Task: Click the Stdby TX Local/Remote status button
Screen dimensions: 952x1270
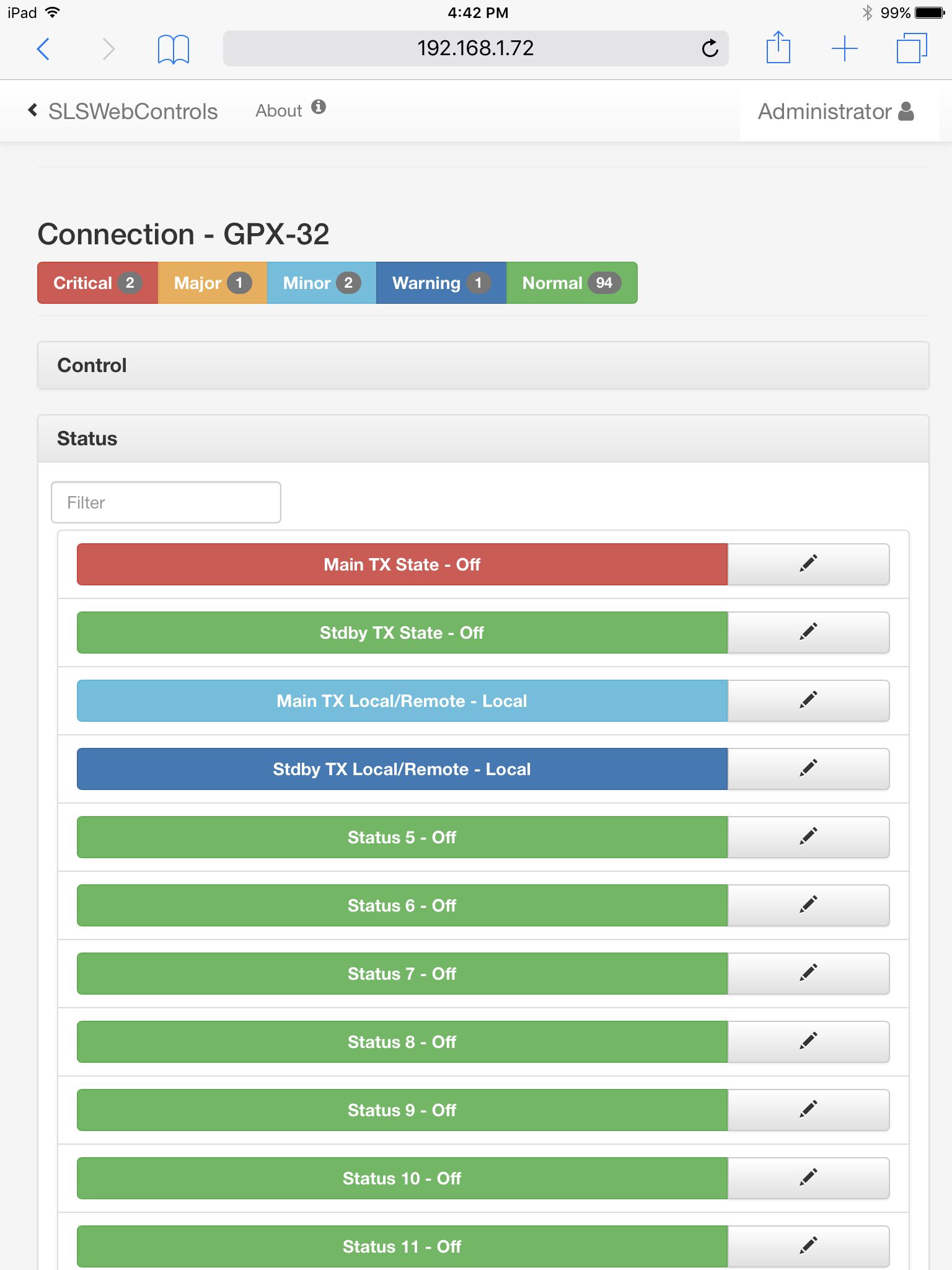Action: tap(402, 769)
